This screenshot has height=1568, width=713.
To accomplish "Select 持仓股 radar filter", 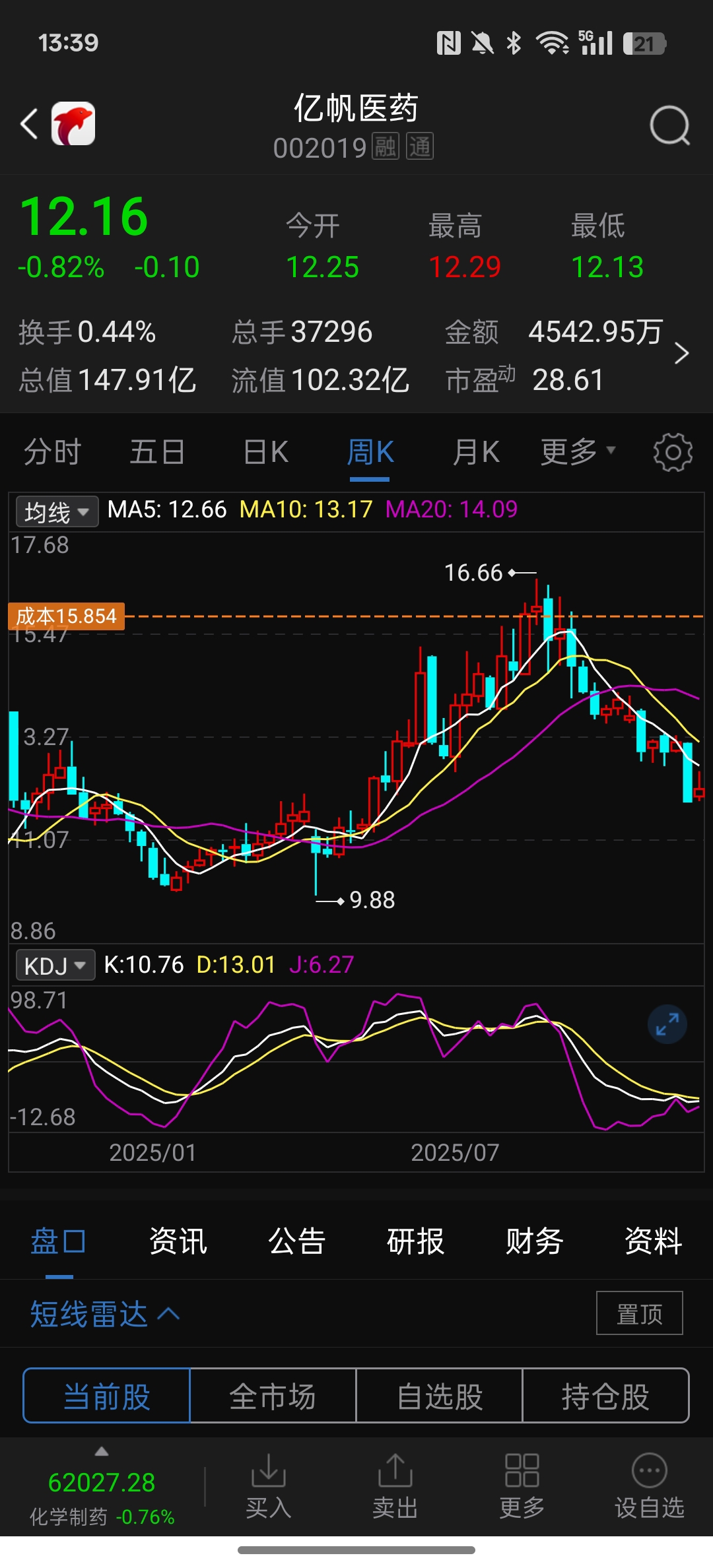I will [605, 1396].
